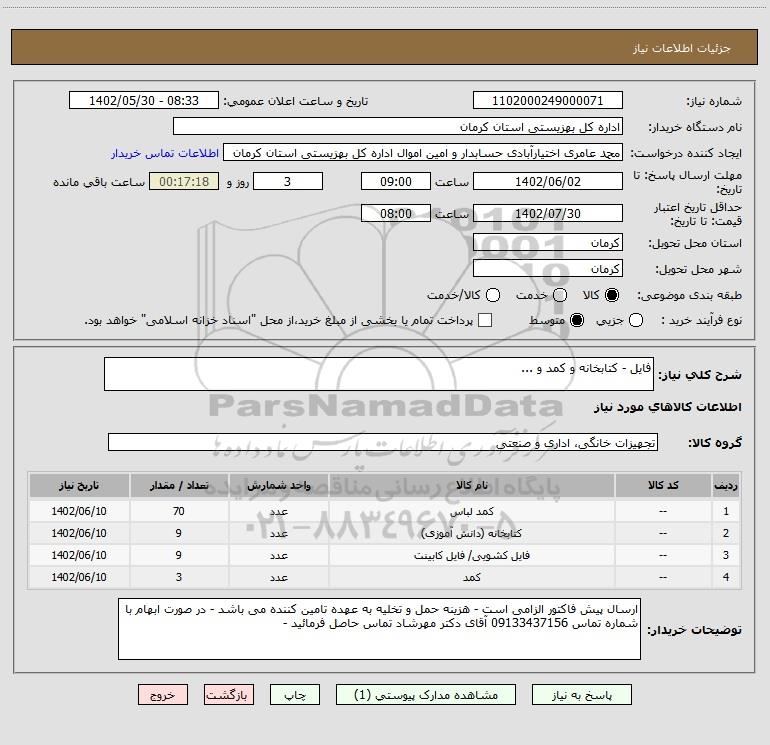Viewport: 770px width, 745px height.
Task: Select the کالا radio button
Action: coord(612,295)
